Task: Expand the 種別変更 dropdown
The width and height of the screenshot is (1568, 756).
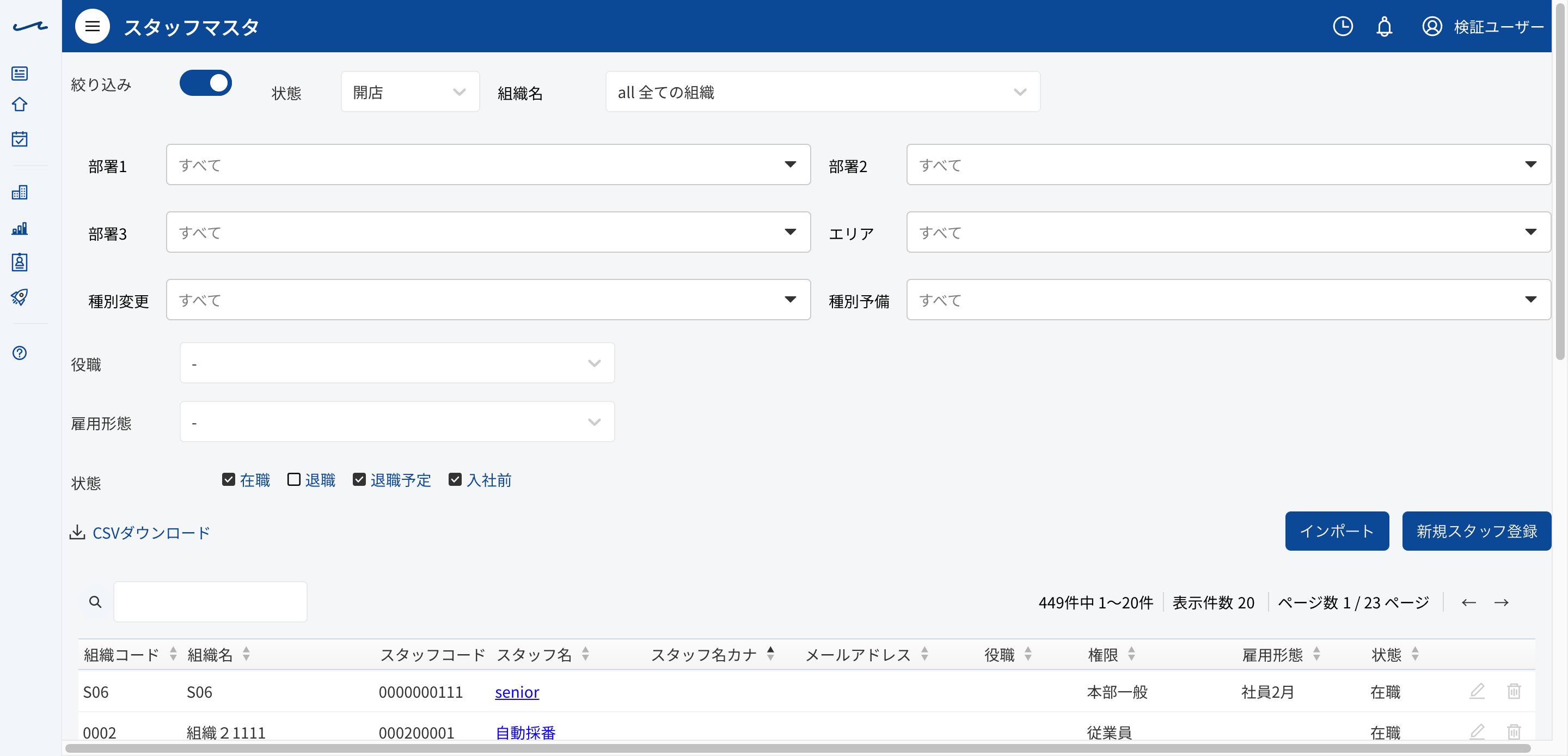Action: 488,300
